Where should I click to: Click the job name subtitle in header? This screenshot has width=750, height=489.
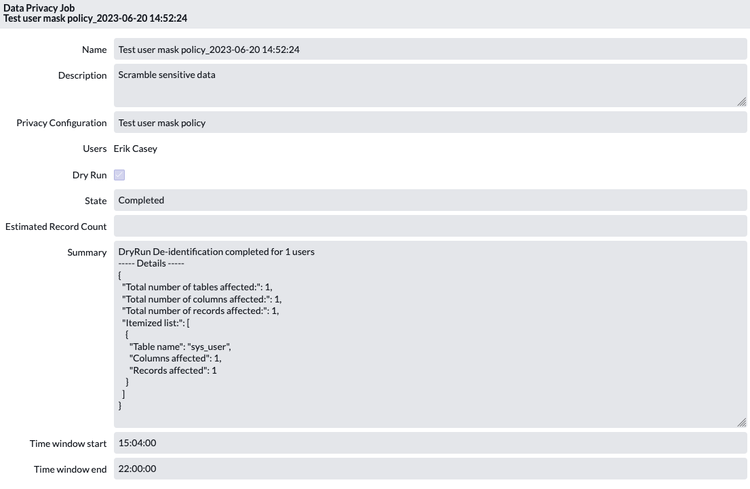coord(95,18)
